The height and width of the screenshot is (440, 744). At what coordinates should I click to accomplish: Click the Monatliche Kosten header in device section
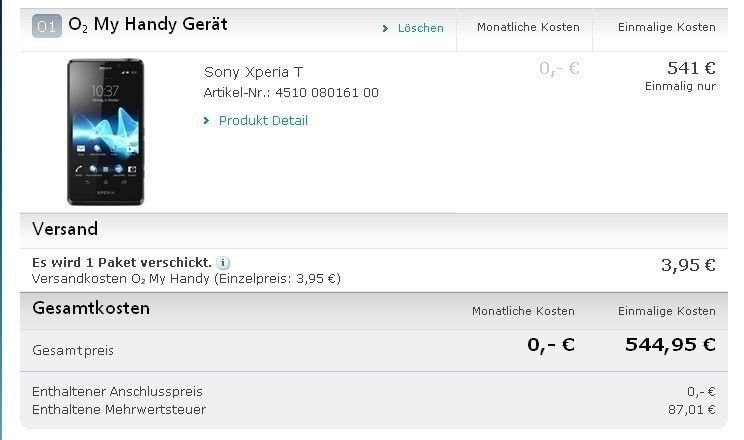pyautogui.click(x=528, y=27)
